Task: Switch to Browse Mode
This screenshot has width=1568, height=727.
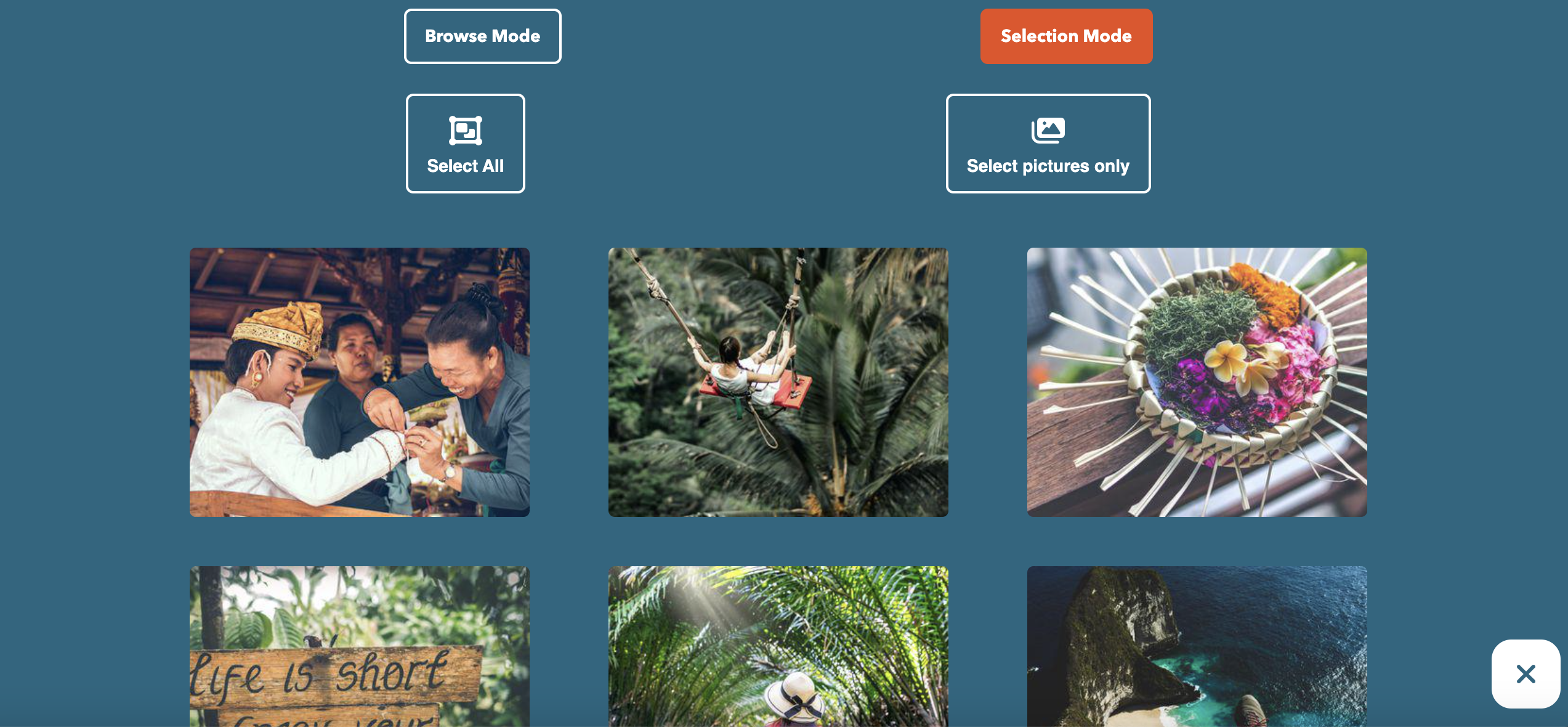Action: (482, 36)
